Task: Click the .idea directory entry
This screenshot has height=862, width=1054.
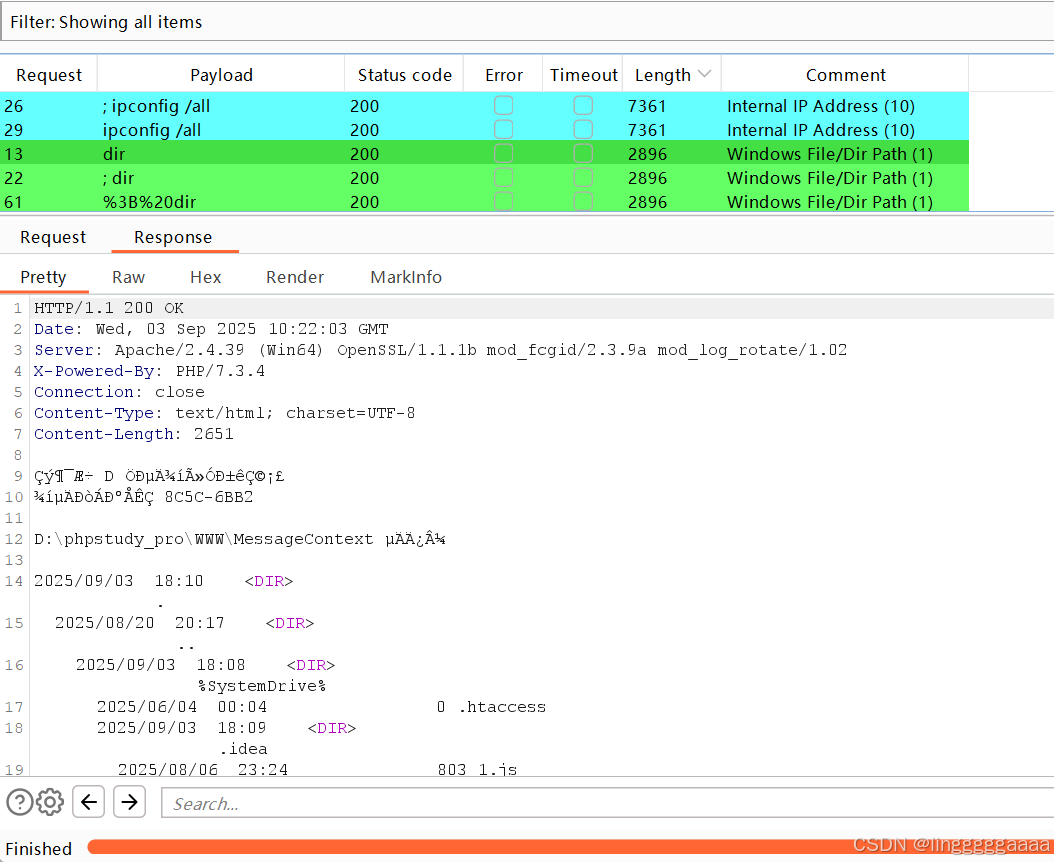Action: (243, 748)
